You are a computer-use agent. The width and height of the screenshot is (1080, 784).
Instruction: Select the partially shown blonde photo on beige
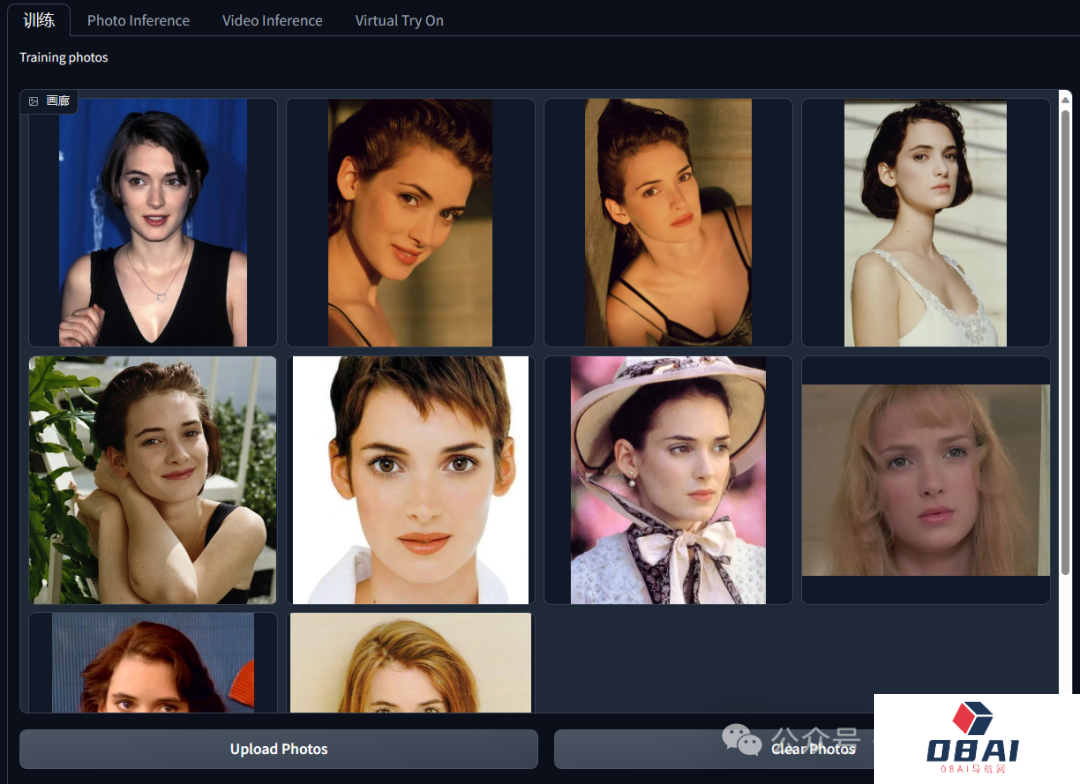[411, 663]
